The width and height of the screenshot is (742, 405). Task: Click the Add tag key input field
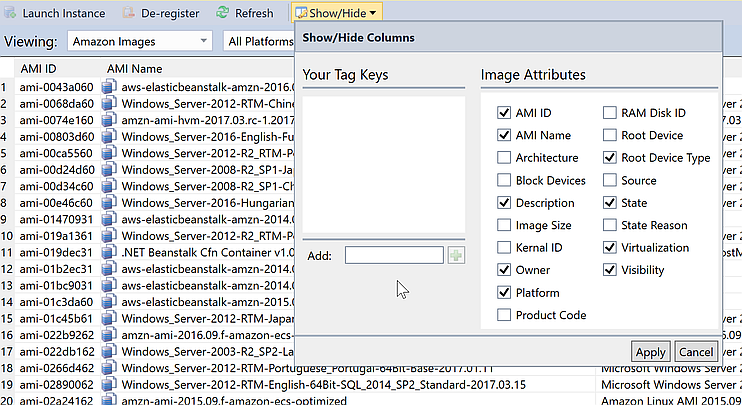point(394,255)
